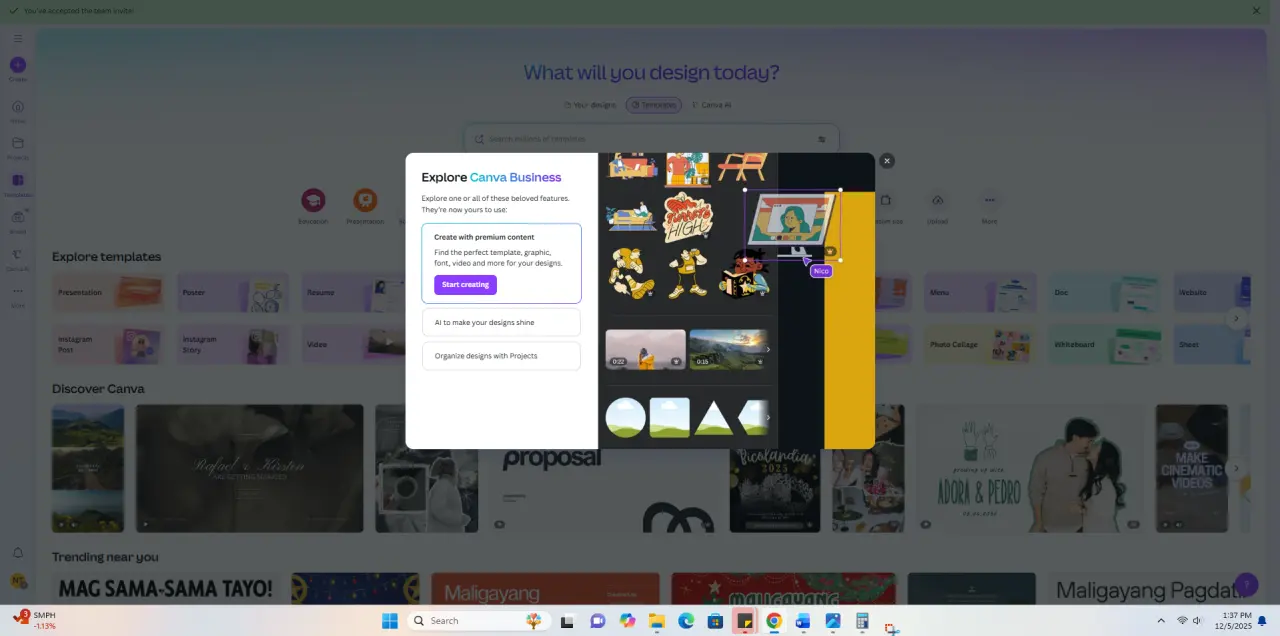
Task: Click the Windows taskbar Search box
Action: click(x=480, y=621)
